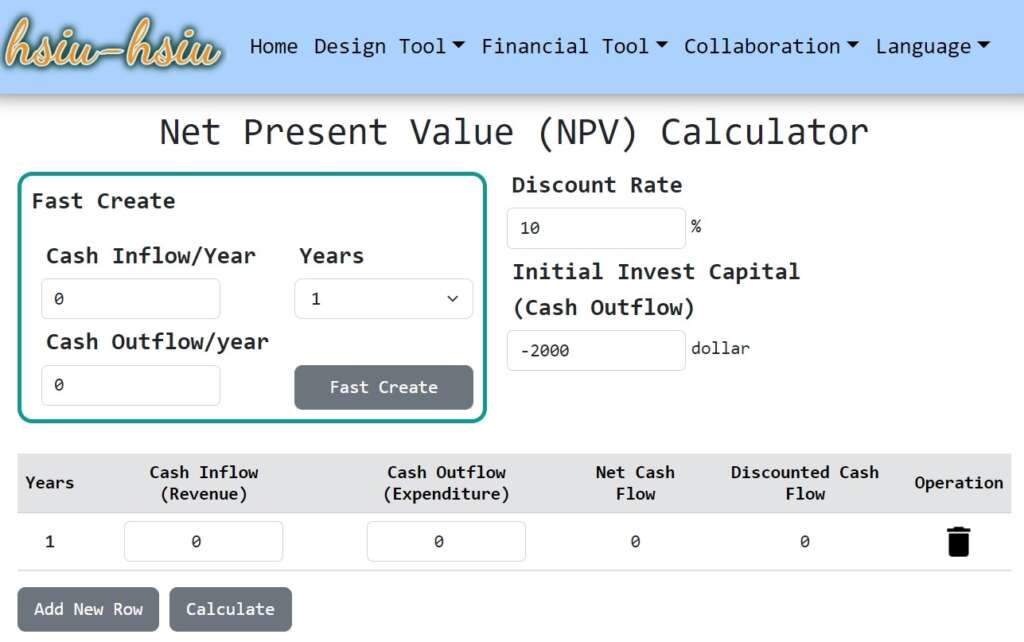The width and height of the screenshot is (1024, 642).
Task: Open the Design Tool dropdown menu
Action: pos(389,46)
